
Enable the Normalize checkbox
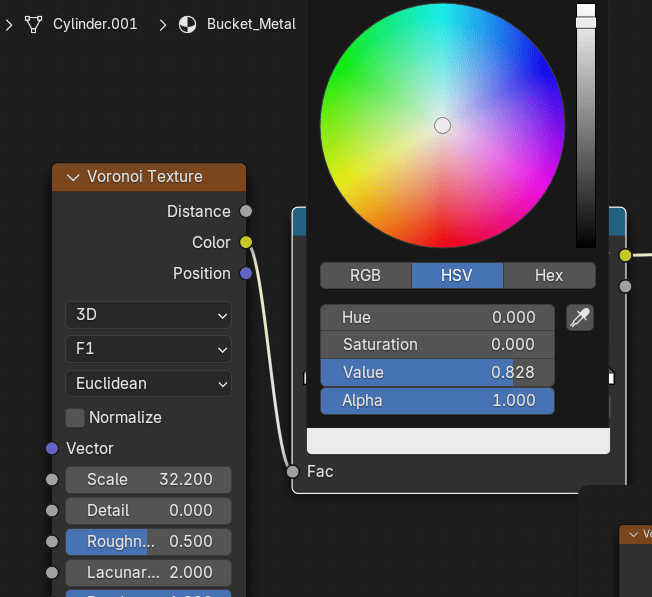click(x=75, y=417)
